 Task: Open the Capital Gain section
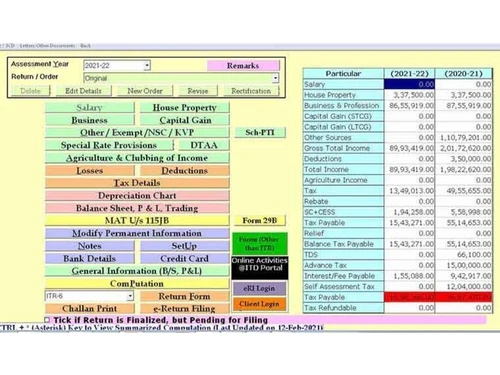pyautogui.click(x=185, y=120)
